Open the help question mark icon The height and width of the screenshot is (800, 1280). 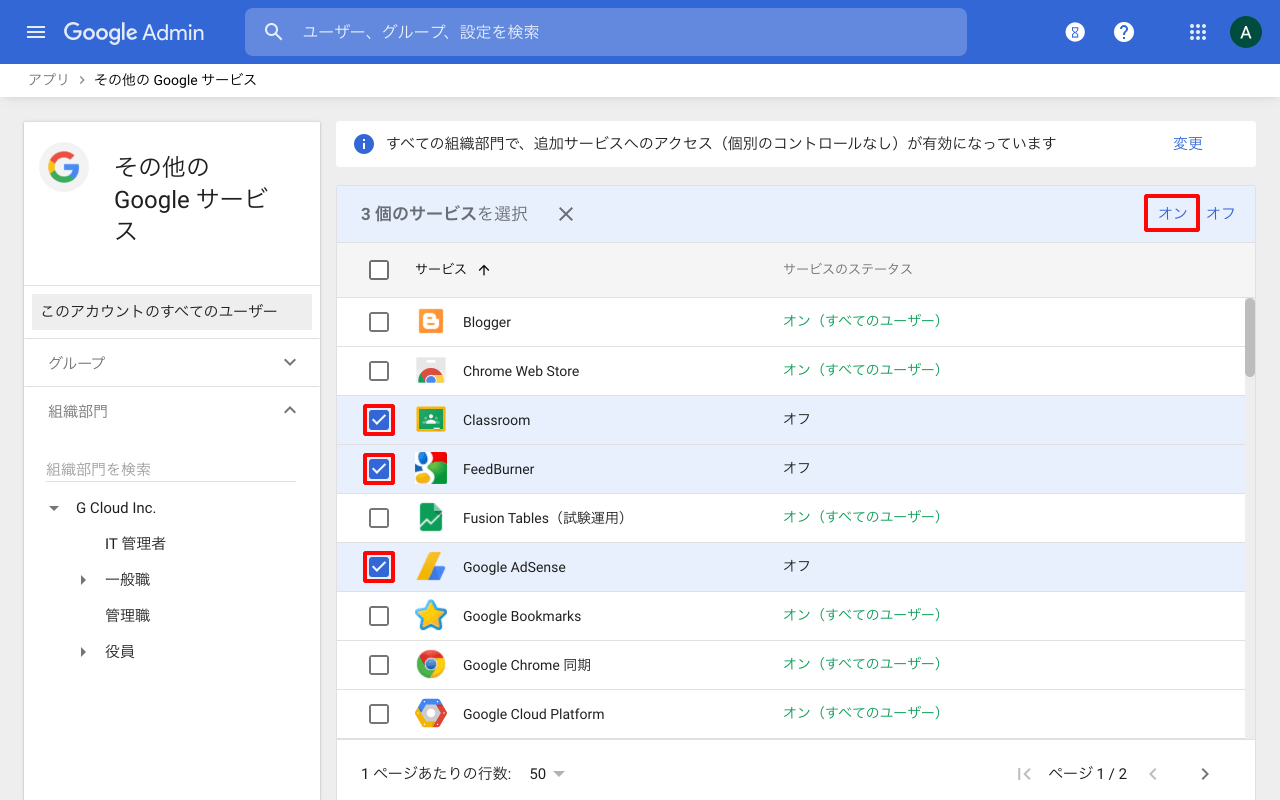click(x=1124, y=32)
